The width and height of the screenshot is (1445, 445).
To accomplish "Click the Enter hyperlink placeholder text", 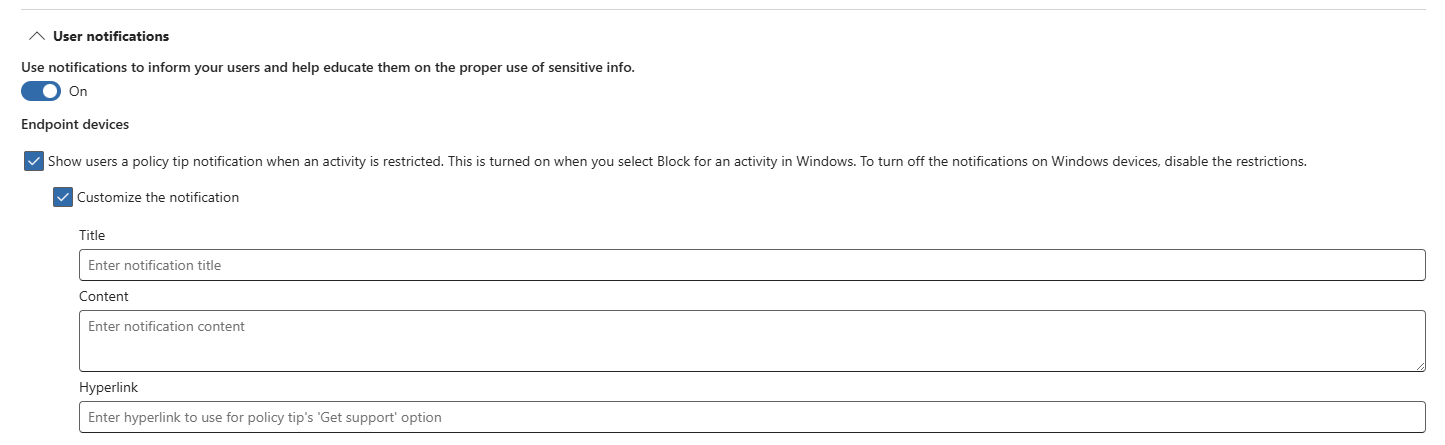I will pyautogui.click(x=265, y=417).
